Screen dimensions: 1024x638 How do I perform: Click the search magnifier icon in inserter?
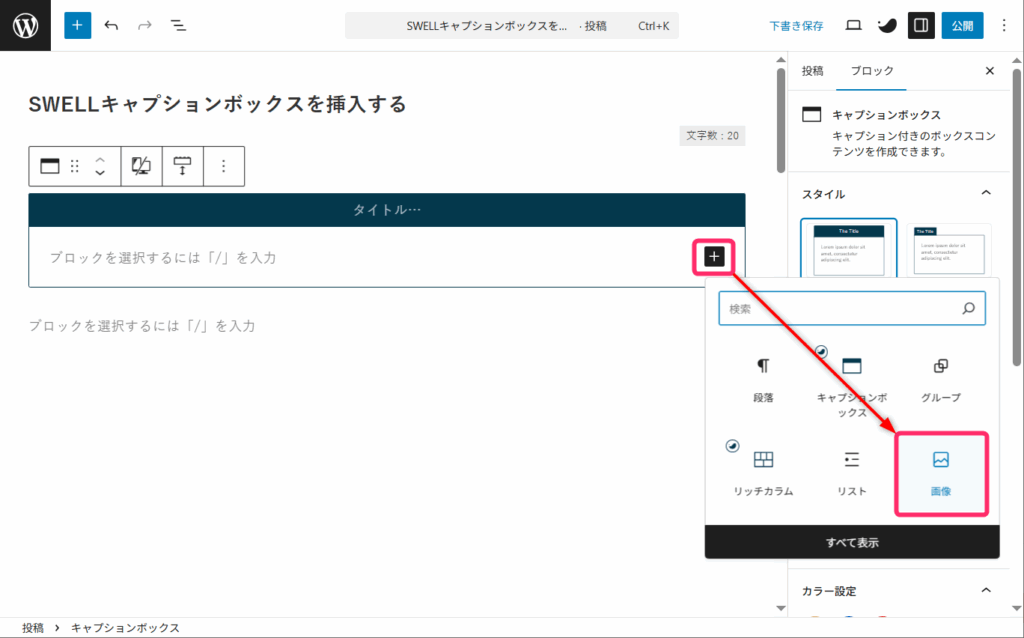click(968, 308)
